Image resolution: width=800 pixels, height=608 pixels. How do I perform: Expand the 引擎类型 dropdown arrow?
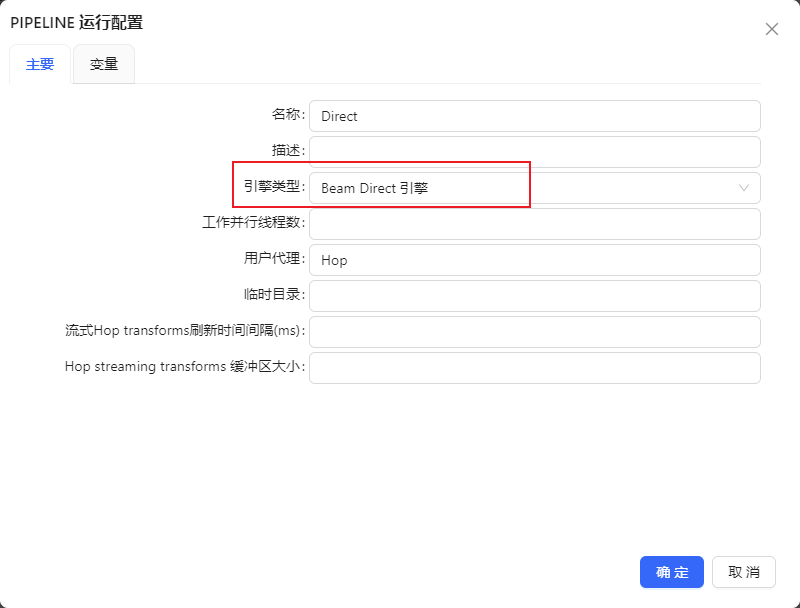click(744, 188)
